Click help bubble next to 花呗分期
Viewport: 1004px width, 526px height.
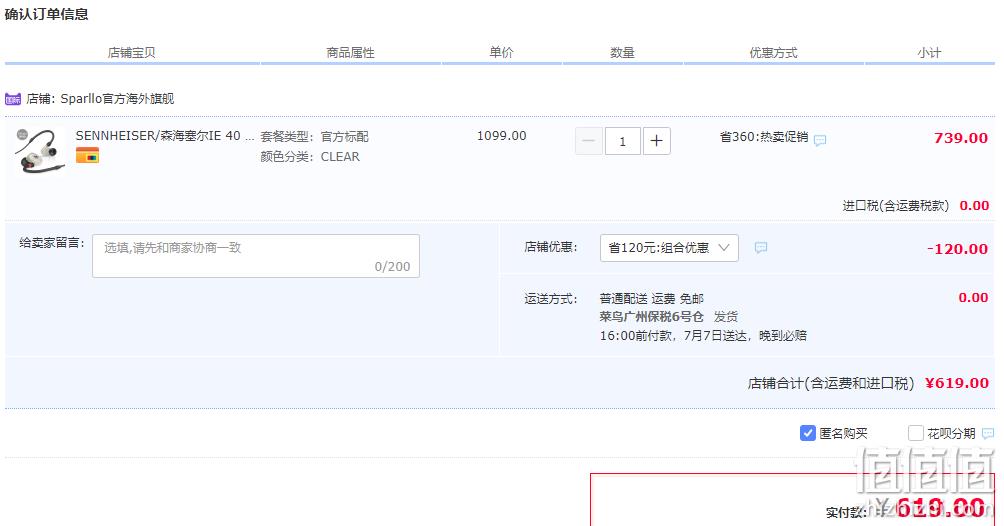point(988,434)
